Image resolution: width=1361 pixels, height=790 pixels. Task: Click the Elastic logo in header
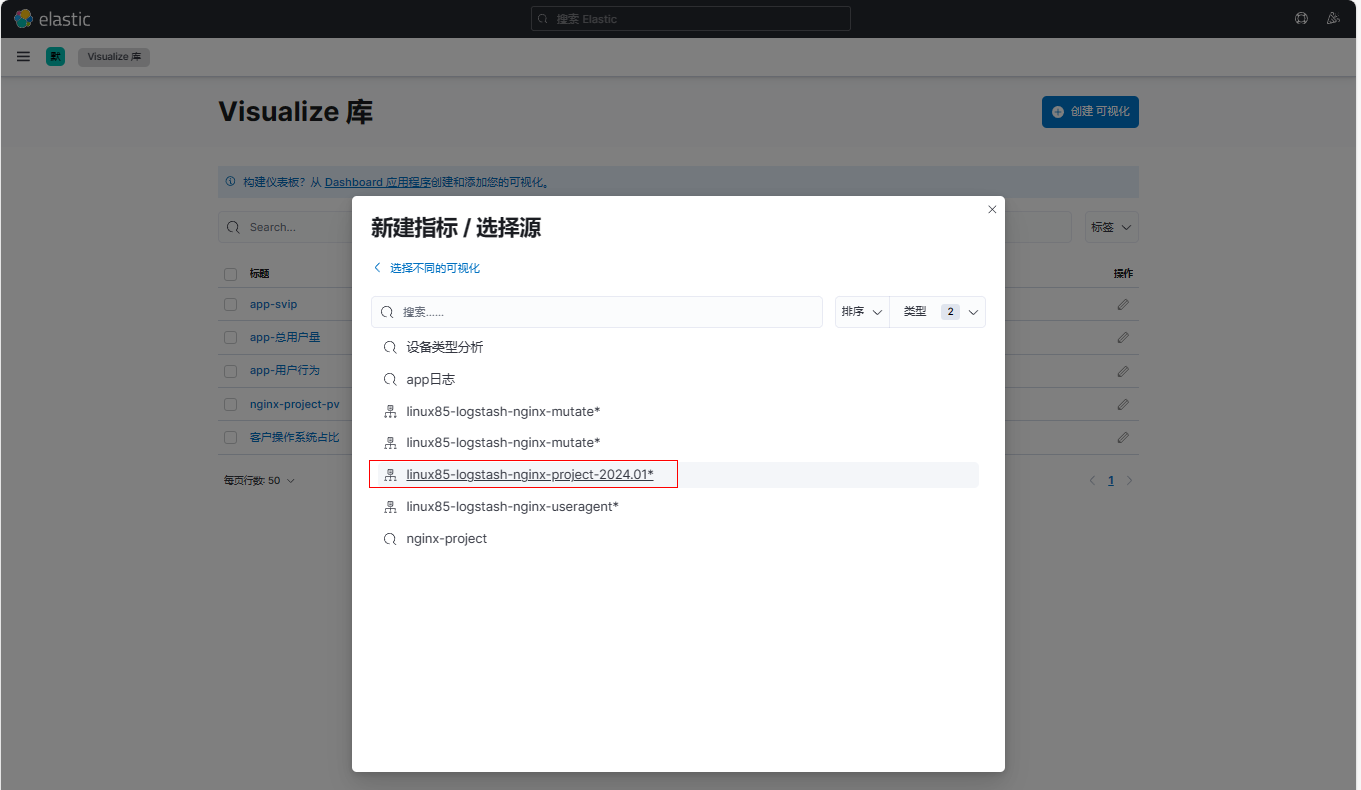coord(52,18)
